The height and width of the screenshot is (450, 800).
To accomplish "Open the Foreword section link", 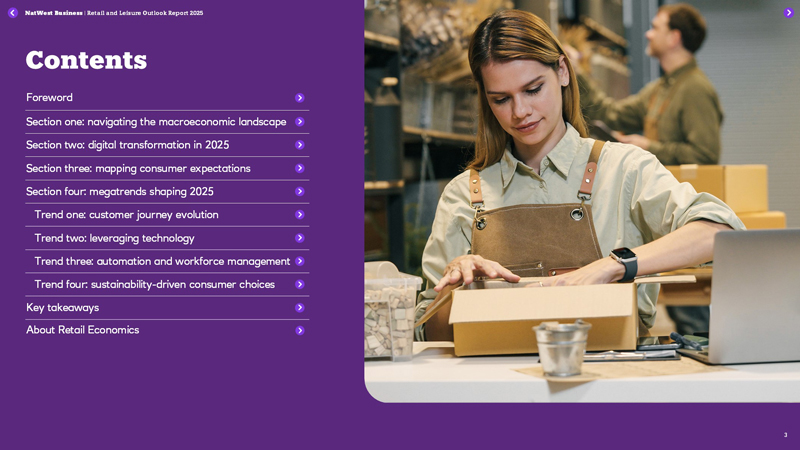I will pyautogui.click(x=50, y=98).
